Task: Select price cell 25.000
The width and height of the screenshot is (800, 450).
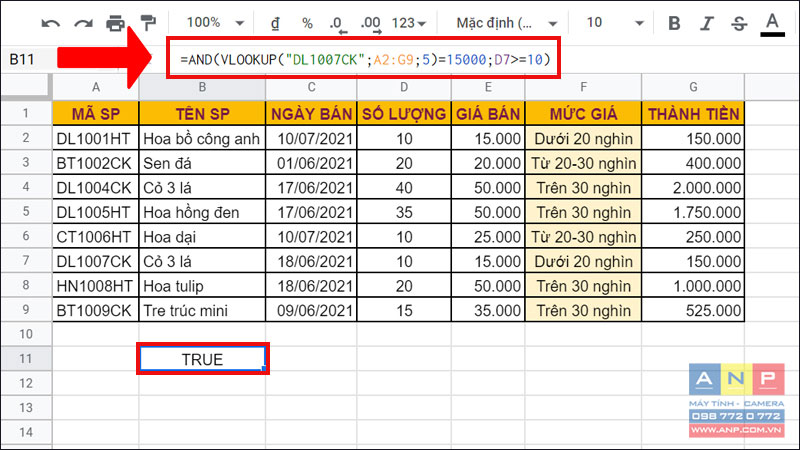Action: [488, 236]
